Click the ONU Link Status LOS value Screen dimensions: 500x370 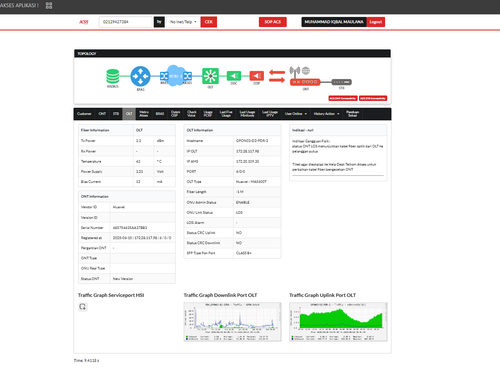coord(239,212)
